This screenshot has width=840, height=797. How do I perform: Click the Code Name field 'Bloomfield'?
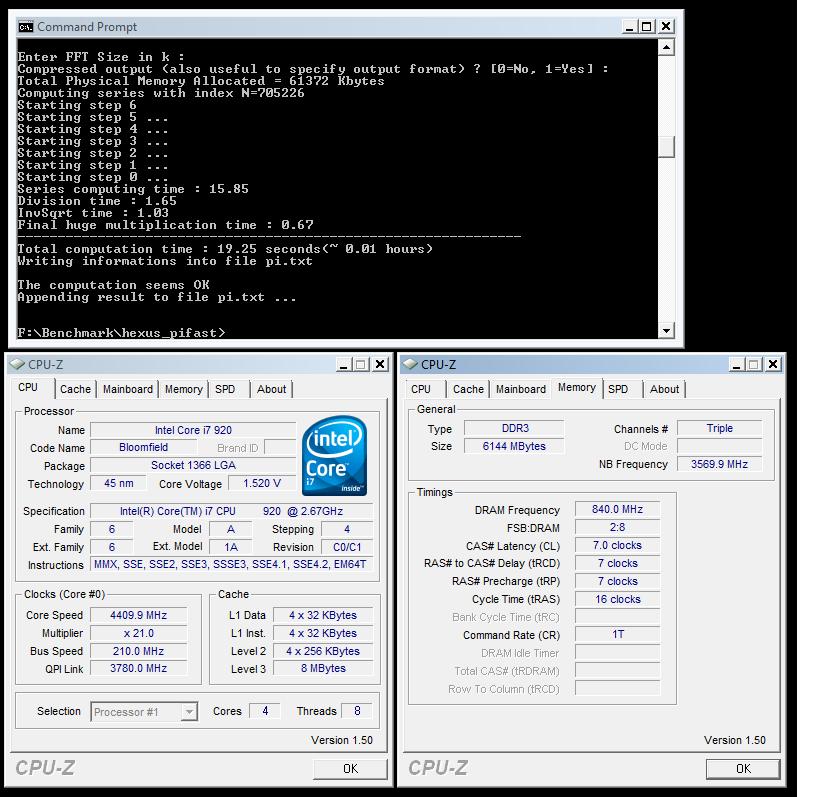tap(143, 447)
